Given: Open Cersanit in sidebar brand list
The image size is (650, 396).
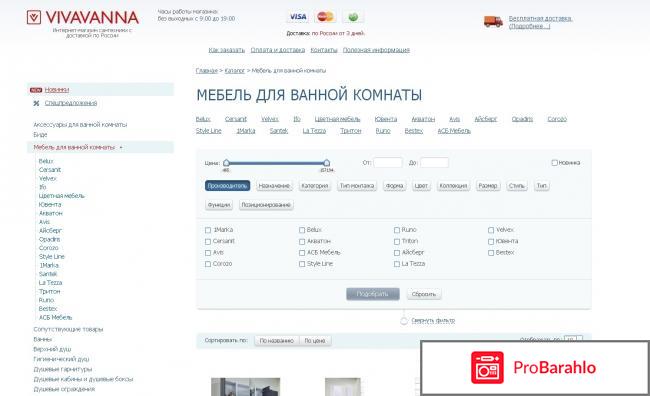Looking at the screenshot, I should pyautogui.click(x=50, y=170).
